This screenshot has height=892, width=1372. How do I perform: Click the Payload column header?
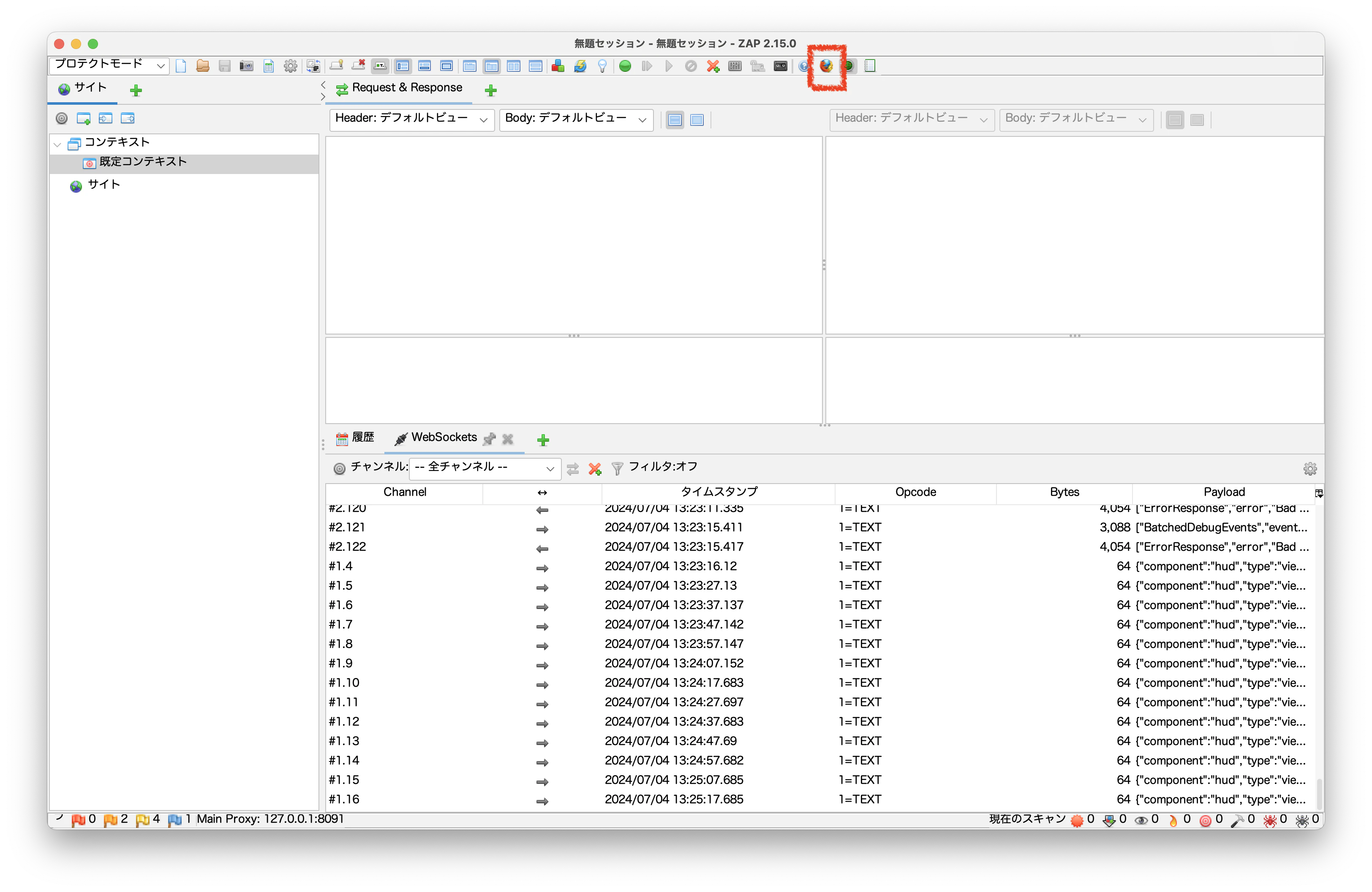pos(1223,492)
